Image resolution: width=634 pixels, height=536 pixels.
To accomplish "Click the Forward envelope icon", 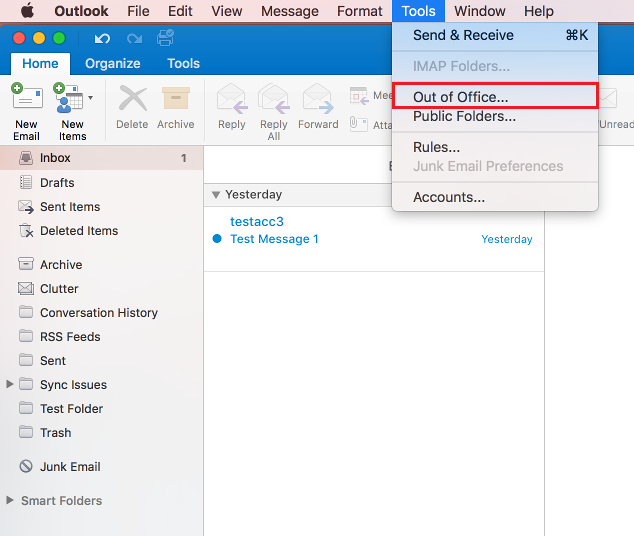I will [318, 98].
